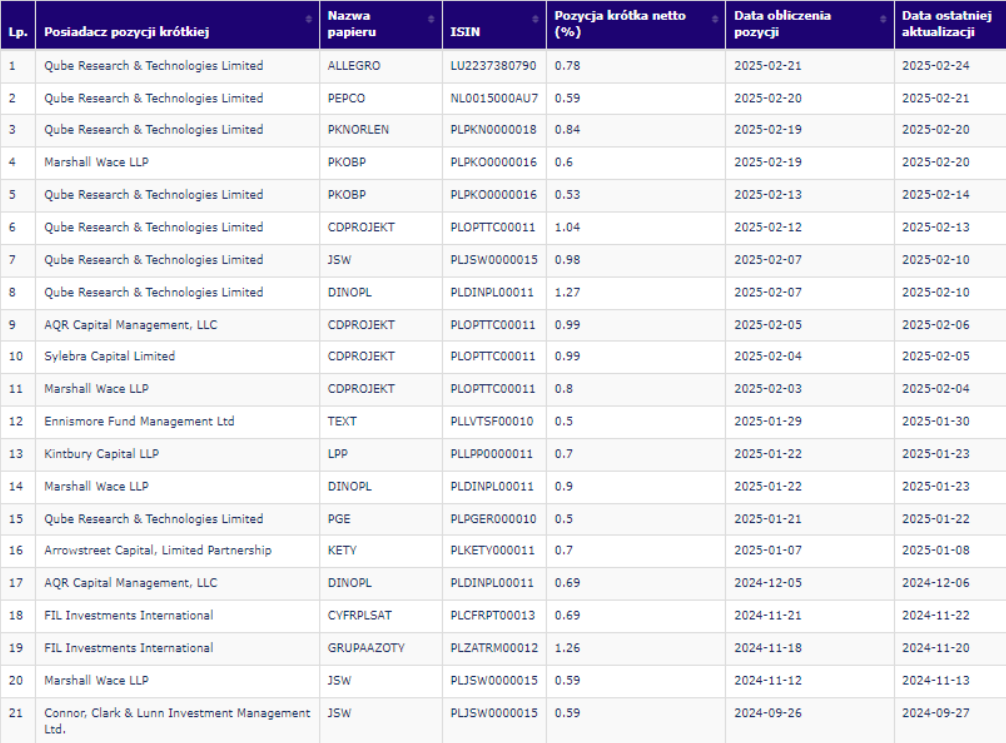This screenshot has width=1006, height=743.
Task: Click calculation date 2025-02-21
Action: point(767,65)
